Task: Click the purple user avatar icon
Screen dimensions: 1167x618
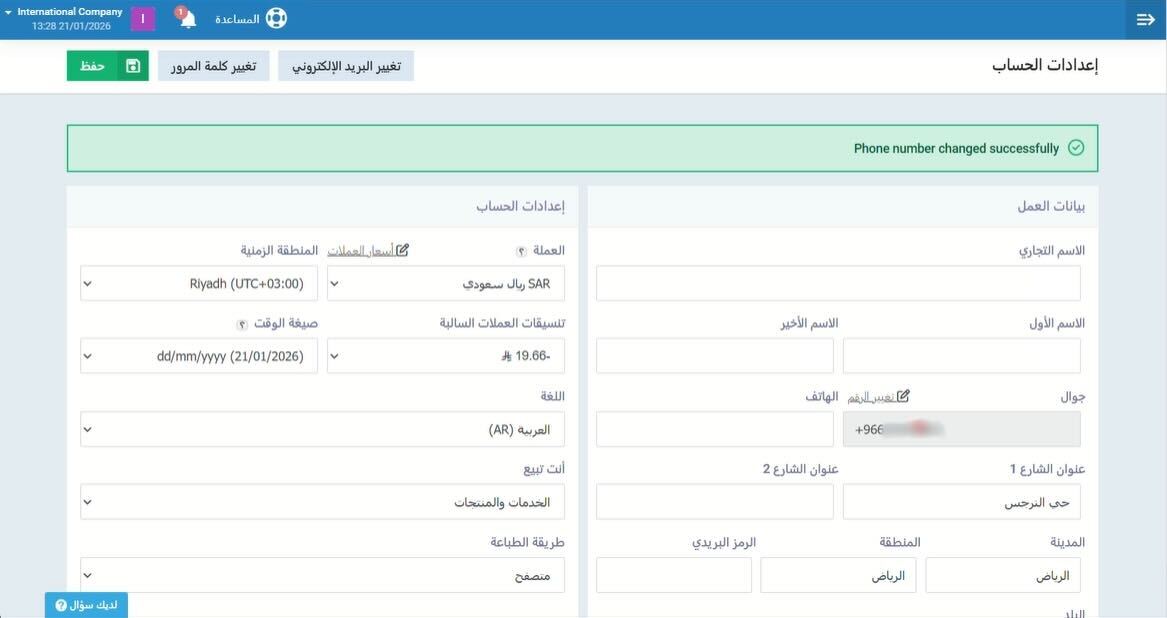Action: [x=143, y=19]
